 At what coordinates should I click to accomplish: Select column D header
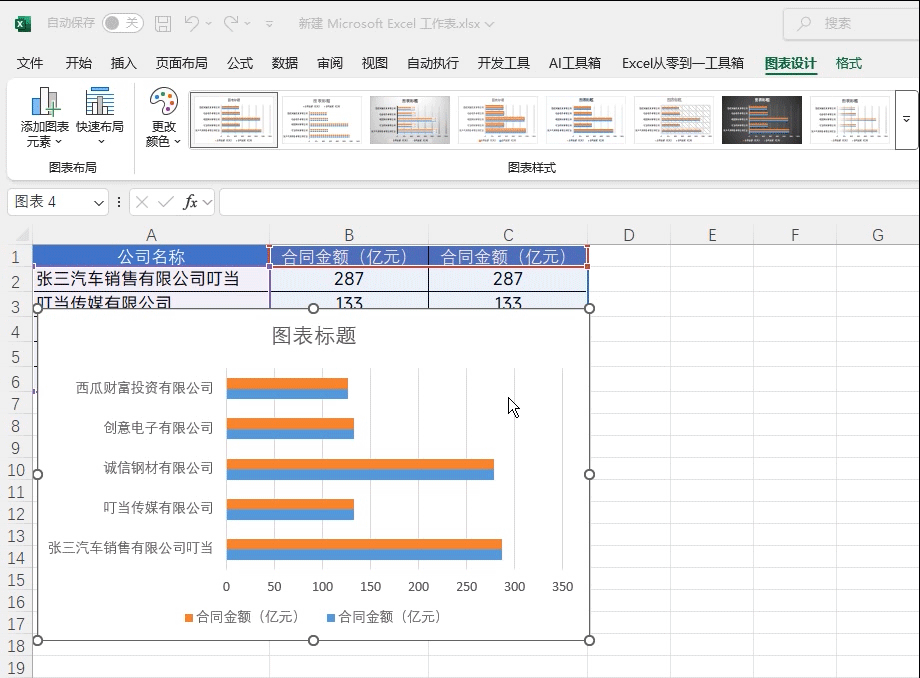628,235
